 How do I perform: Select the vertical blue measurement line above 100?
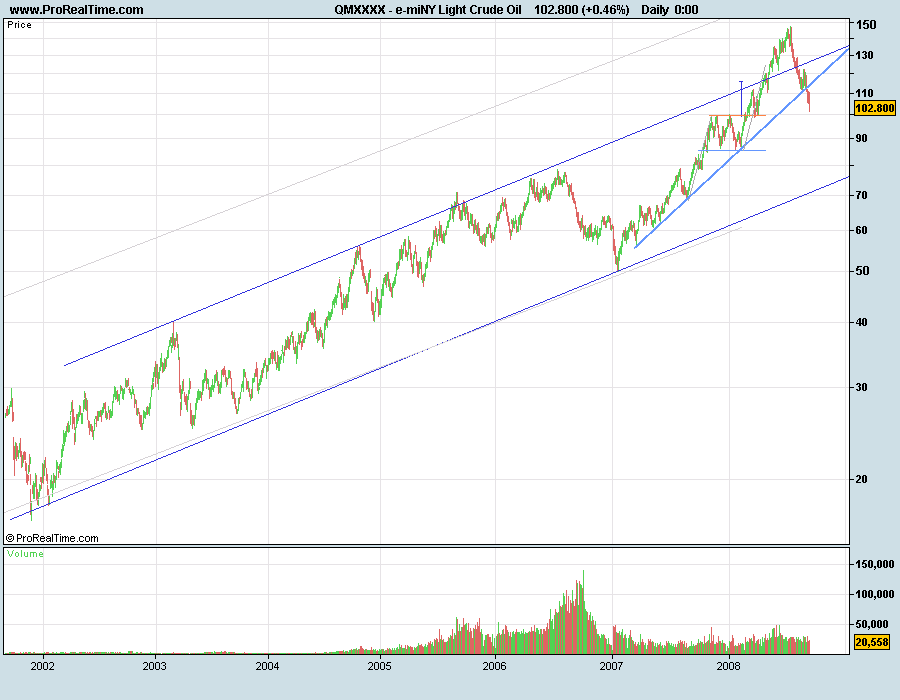pyautogui.click(x=741, y=99)
